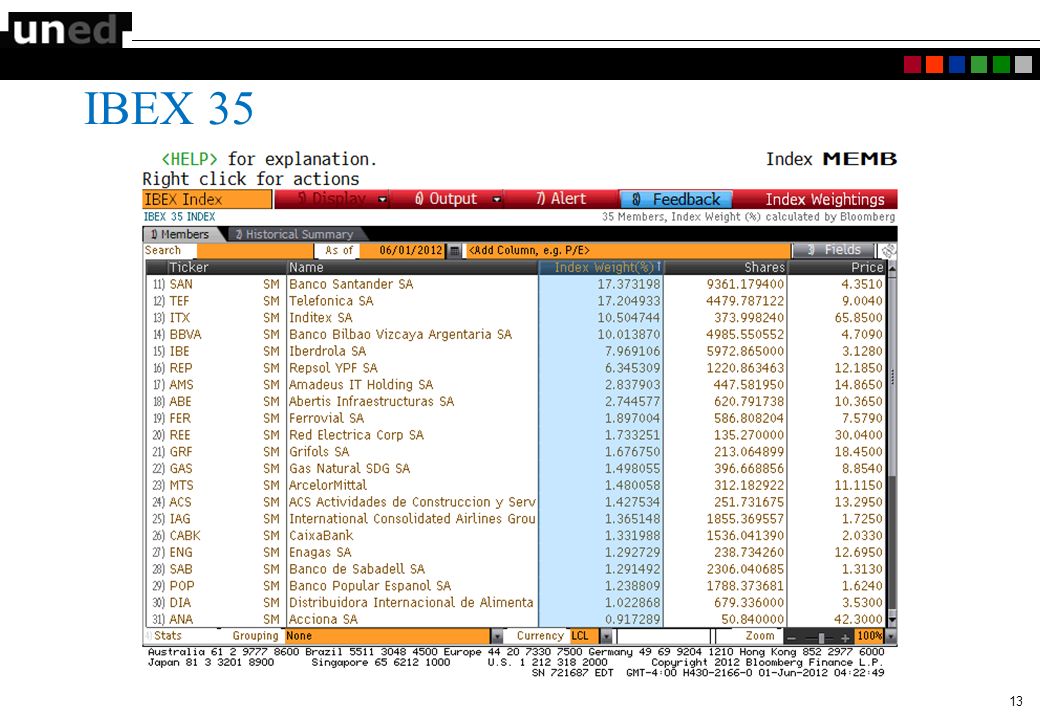
Task: Click index weight value 17.373198
Action: [x=629, y=284]
